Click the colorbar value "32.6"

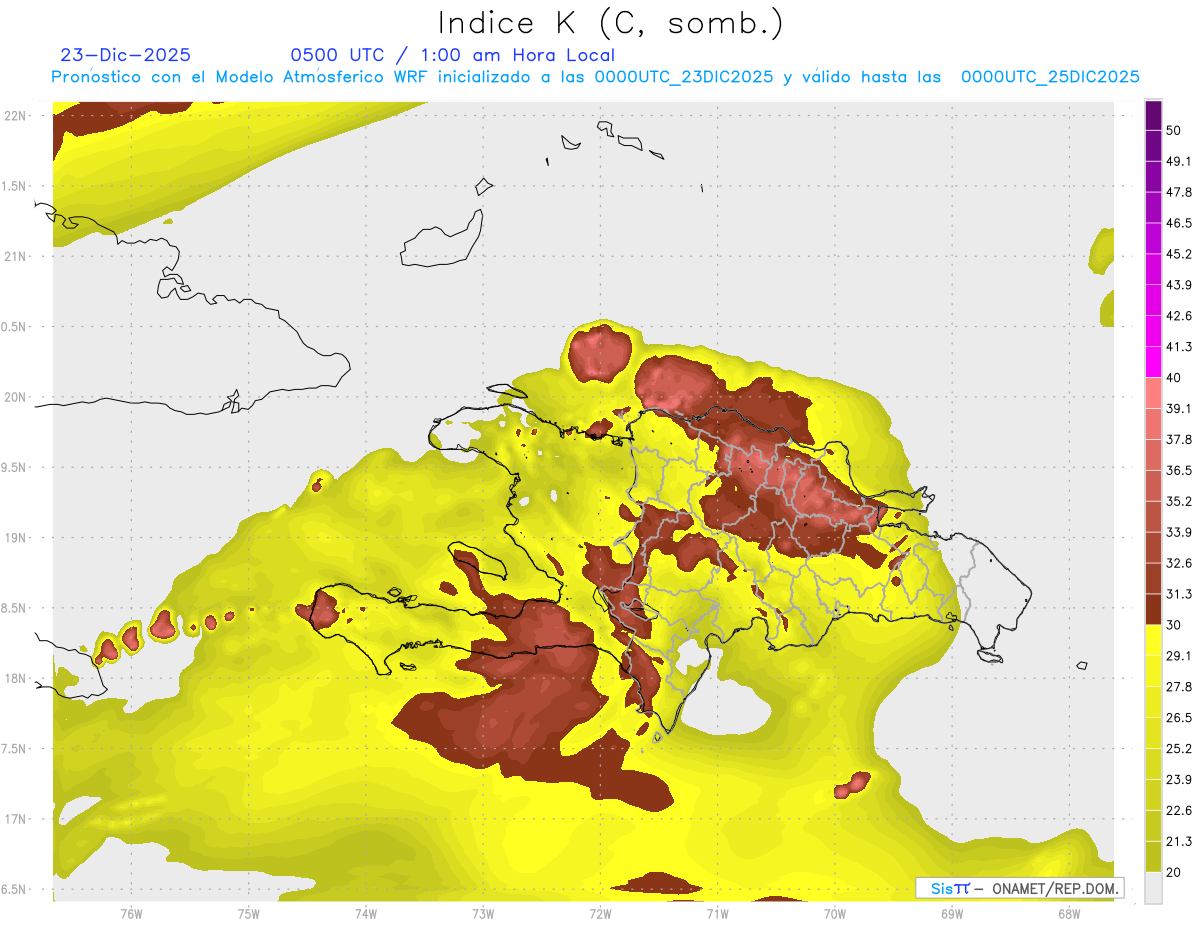1179,563
